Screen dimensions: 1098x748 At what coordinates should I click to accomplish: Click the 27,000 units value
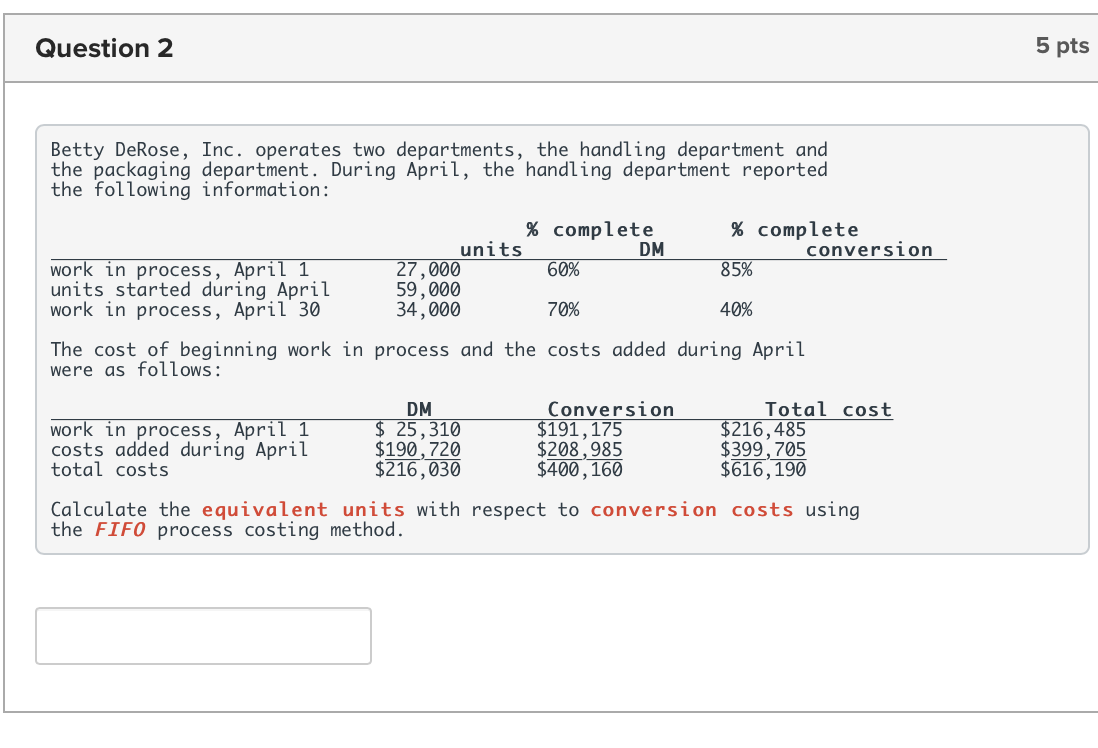pos(428,270)
